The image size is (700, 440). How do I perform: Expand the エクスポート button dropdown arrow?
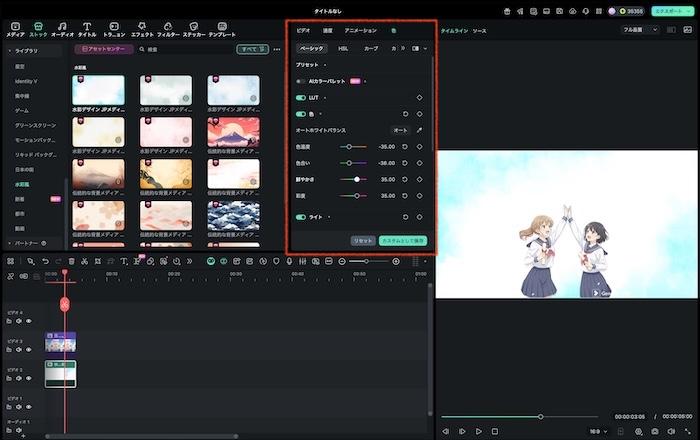(x=689, y=11)
